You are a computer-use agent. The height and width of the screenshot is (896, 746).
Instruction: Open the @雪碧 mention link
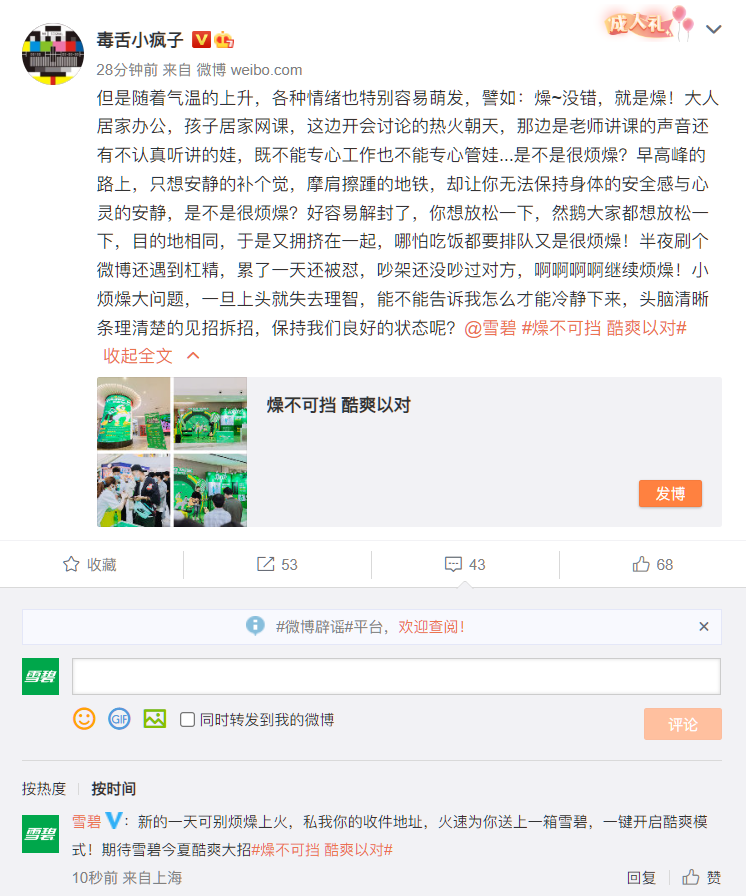point(490,328)
